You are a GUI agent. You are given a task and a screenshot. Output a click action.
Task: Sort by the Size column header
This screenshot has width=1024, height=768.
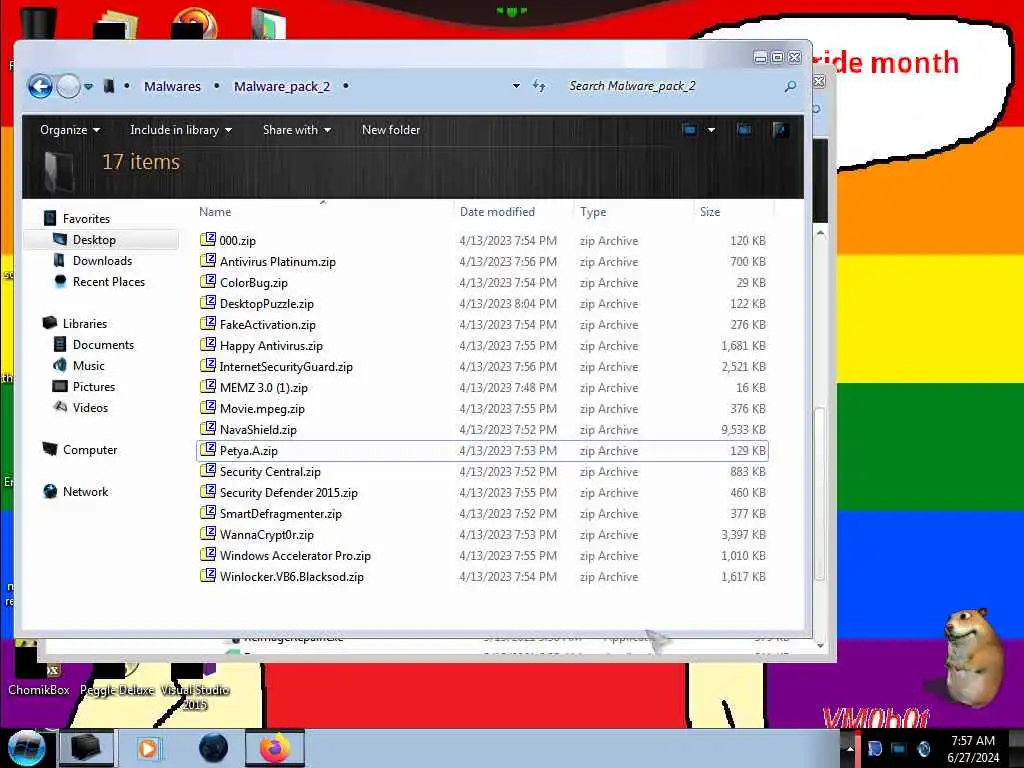pos(710,212)
